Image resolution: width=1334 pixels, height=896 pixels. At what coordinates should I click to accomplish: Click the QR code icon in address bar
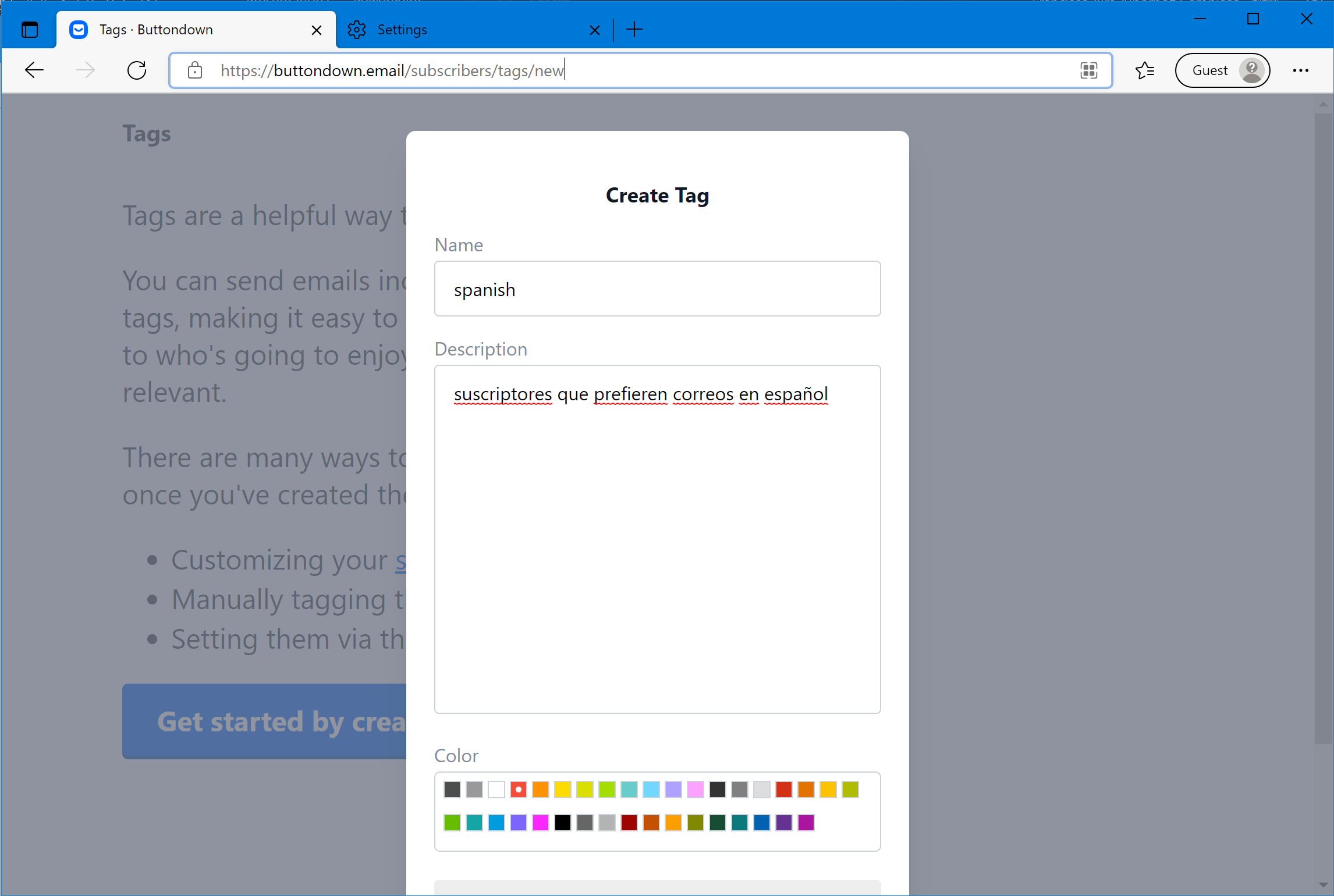[x=1088, y=70]
